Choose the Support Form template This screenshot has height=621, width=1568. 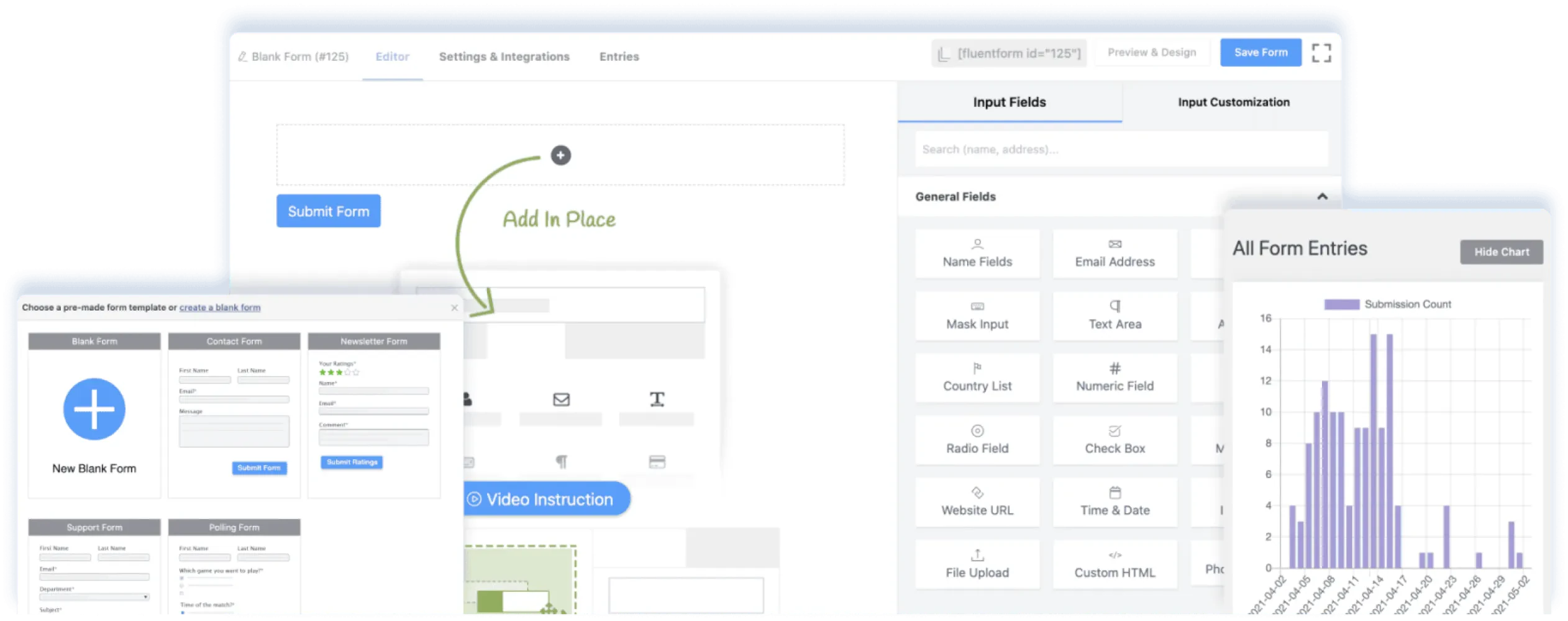click(x=94, y=566)
